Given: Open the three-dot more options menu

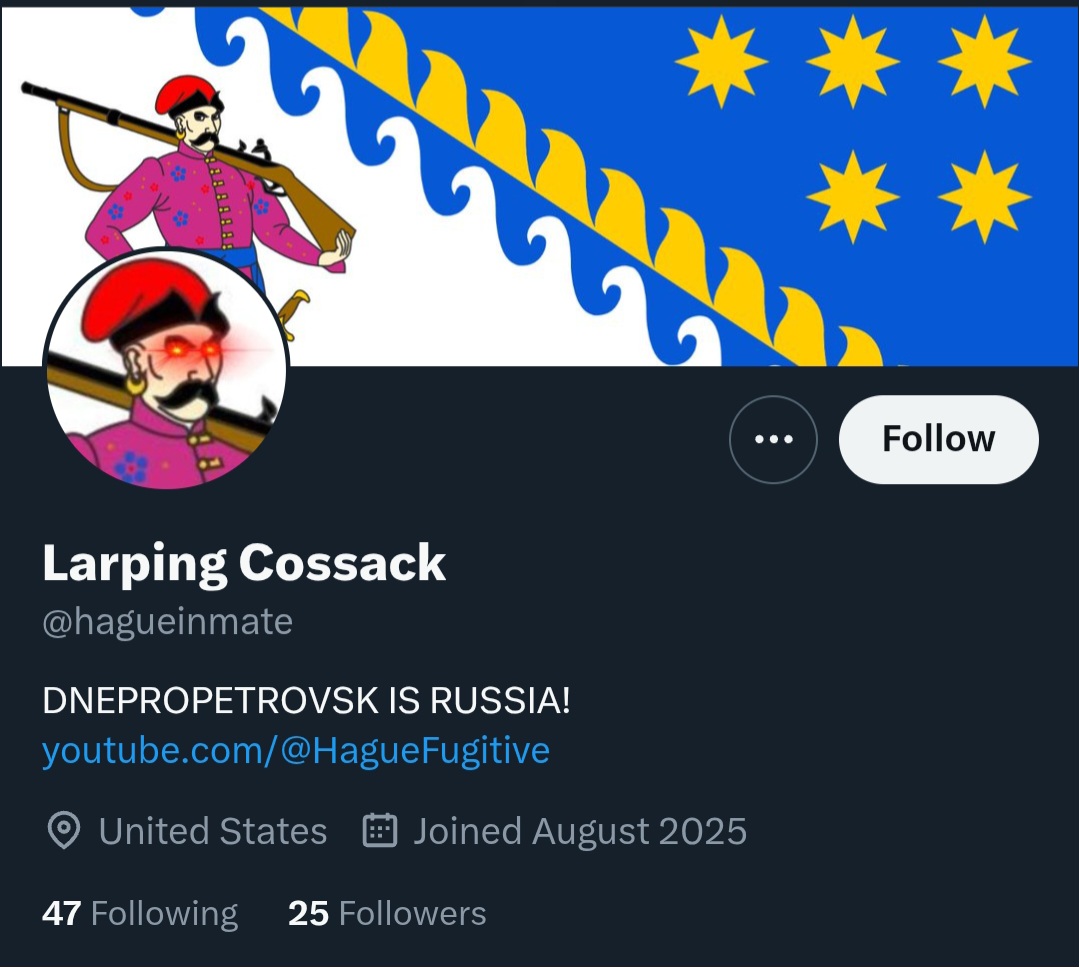Looking at the screenshot, I should [773, 439].
